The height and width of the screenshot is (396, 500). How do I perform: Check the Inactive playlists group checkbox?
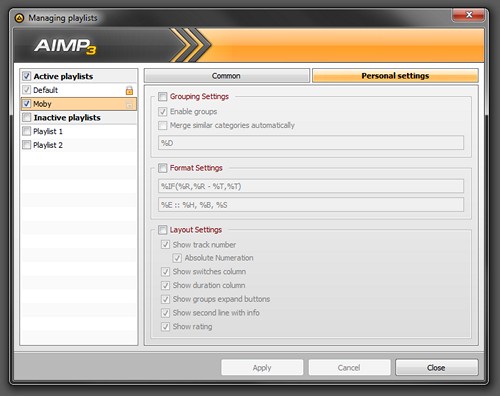tap(27, 117)
